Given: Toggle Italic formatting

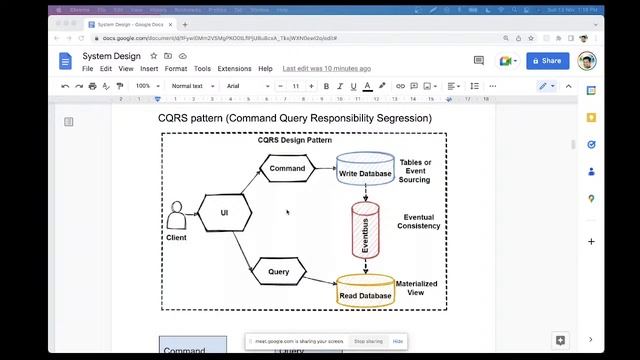Looking at the screenshot, I should click(x=340, y=86).
